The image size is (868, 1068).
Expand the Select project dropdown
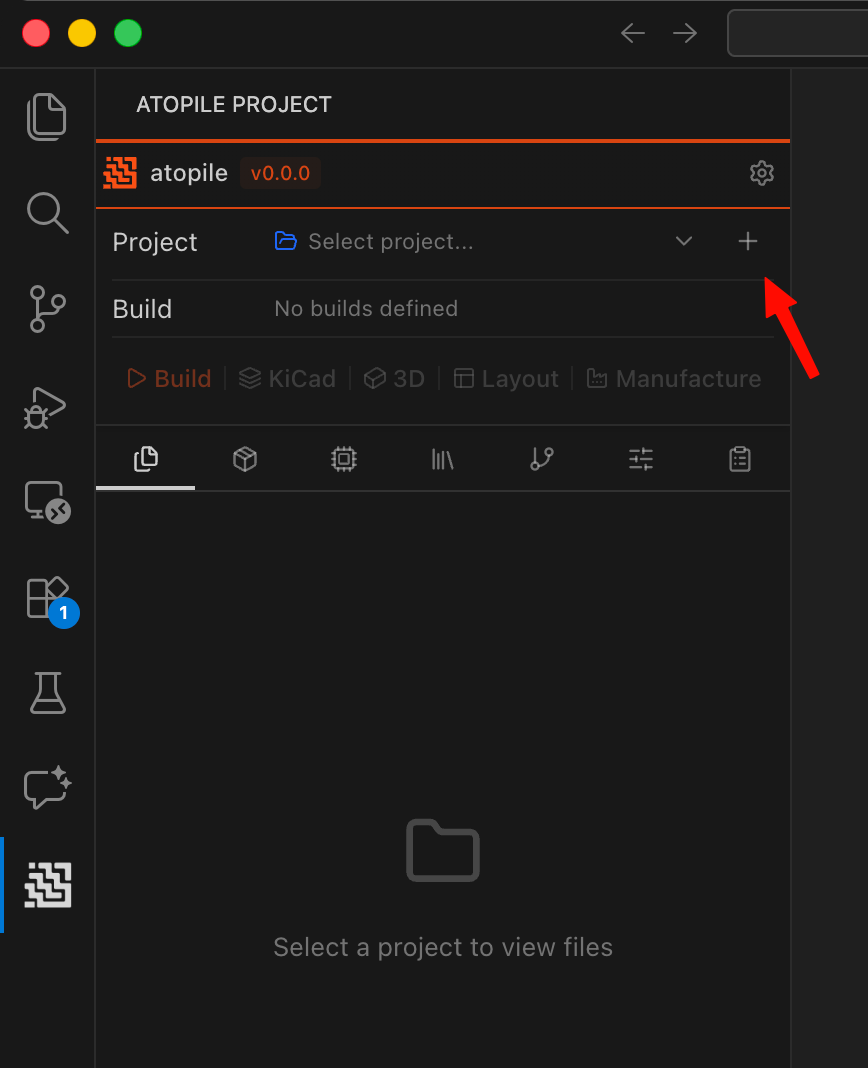point(683,241)
